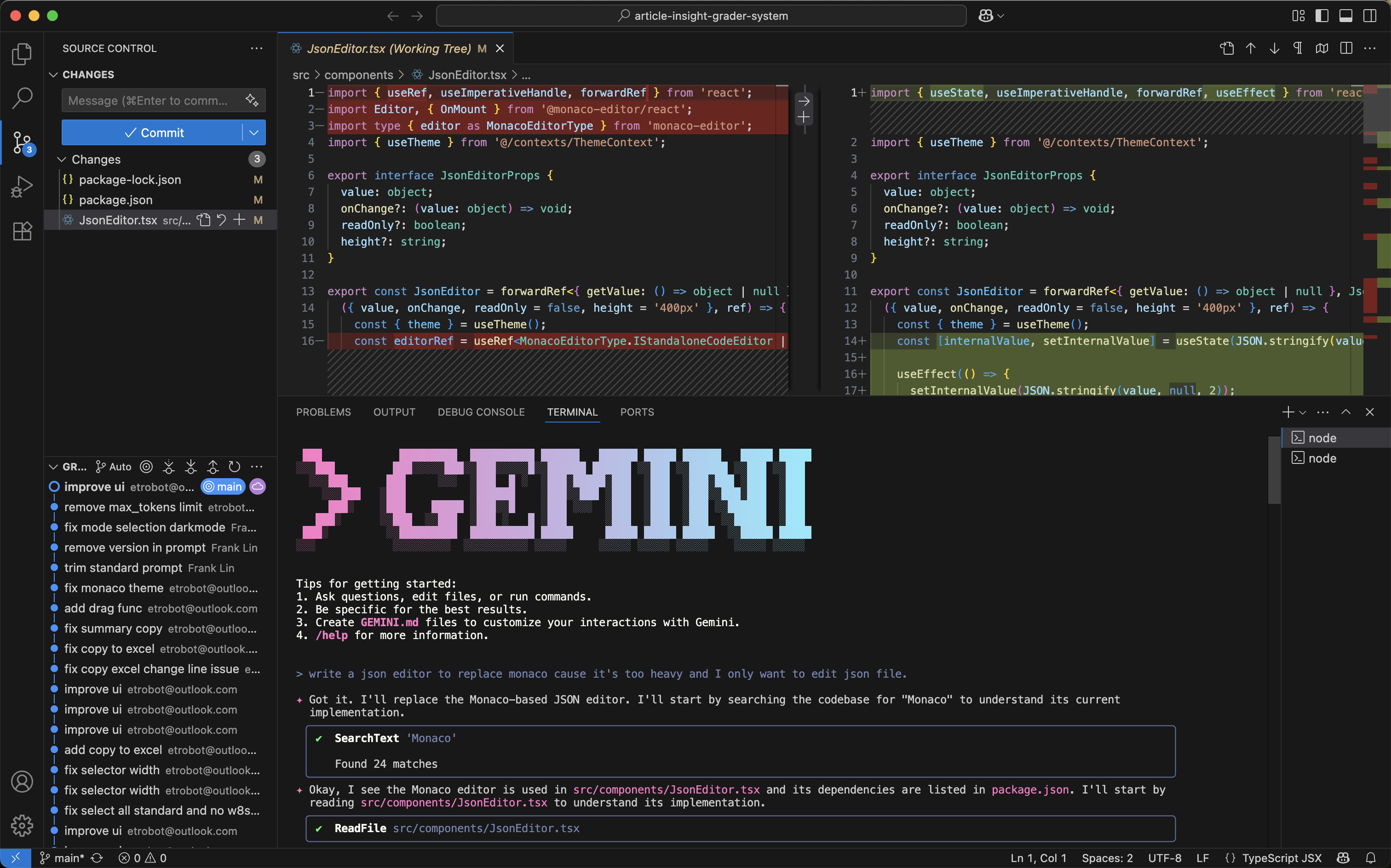Go to previous change arrow up
The height and width of the screenshot is (868, 1391).
pos(1251,48)
